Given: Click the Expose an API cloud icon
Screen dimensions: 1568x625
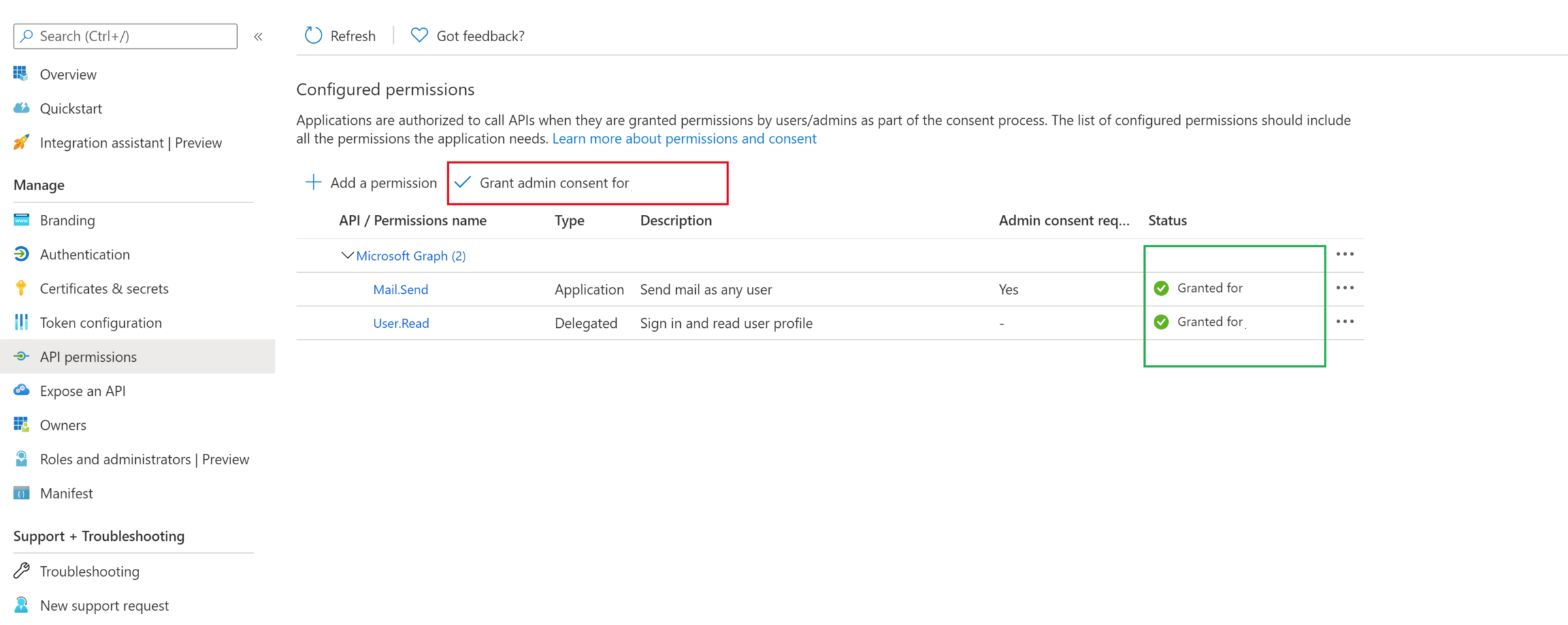Looking at the screenshot, I should [x=21, y=390].
